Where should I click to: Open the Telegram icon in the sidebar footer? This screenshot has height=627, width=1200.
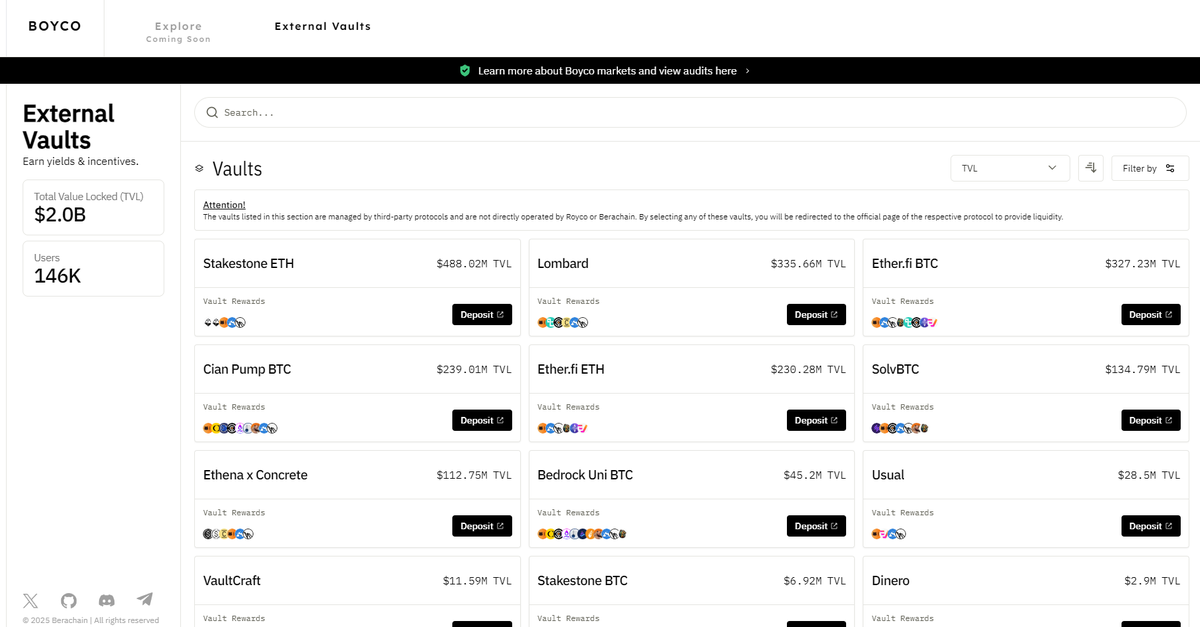pos(145,600)
